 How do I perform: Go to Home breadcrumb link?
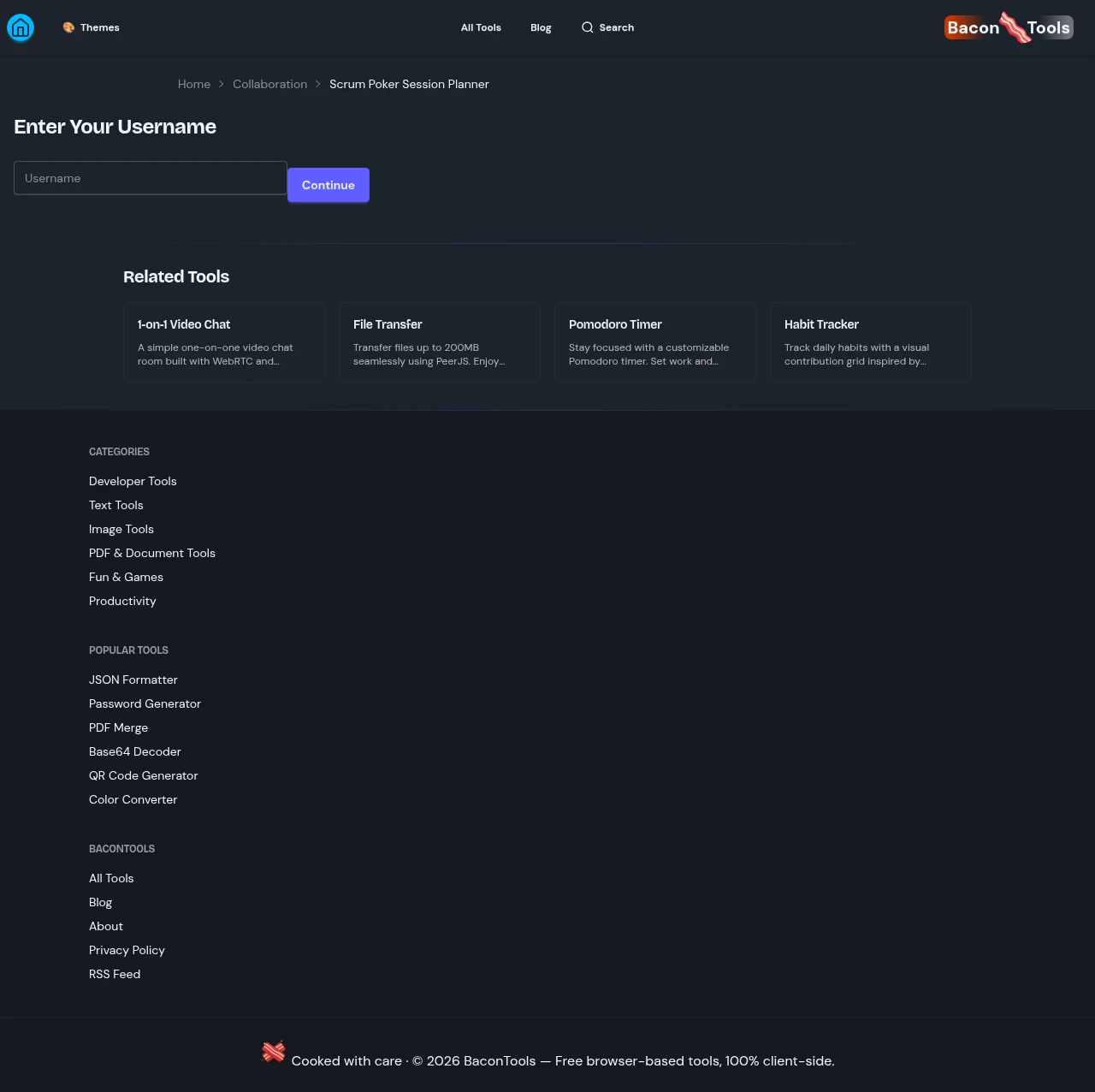194,84
